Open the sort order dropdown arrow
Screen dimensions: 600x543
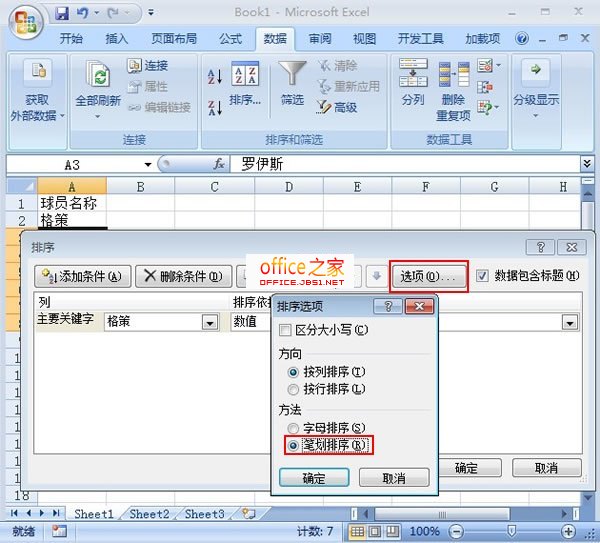click(x=570, y=323)
